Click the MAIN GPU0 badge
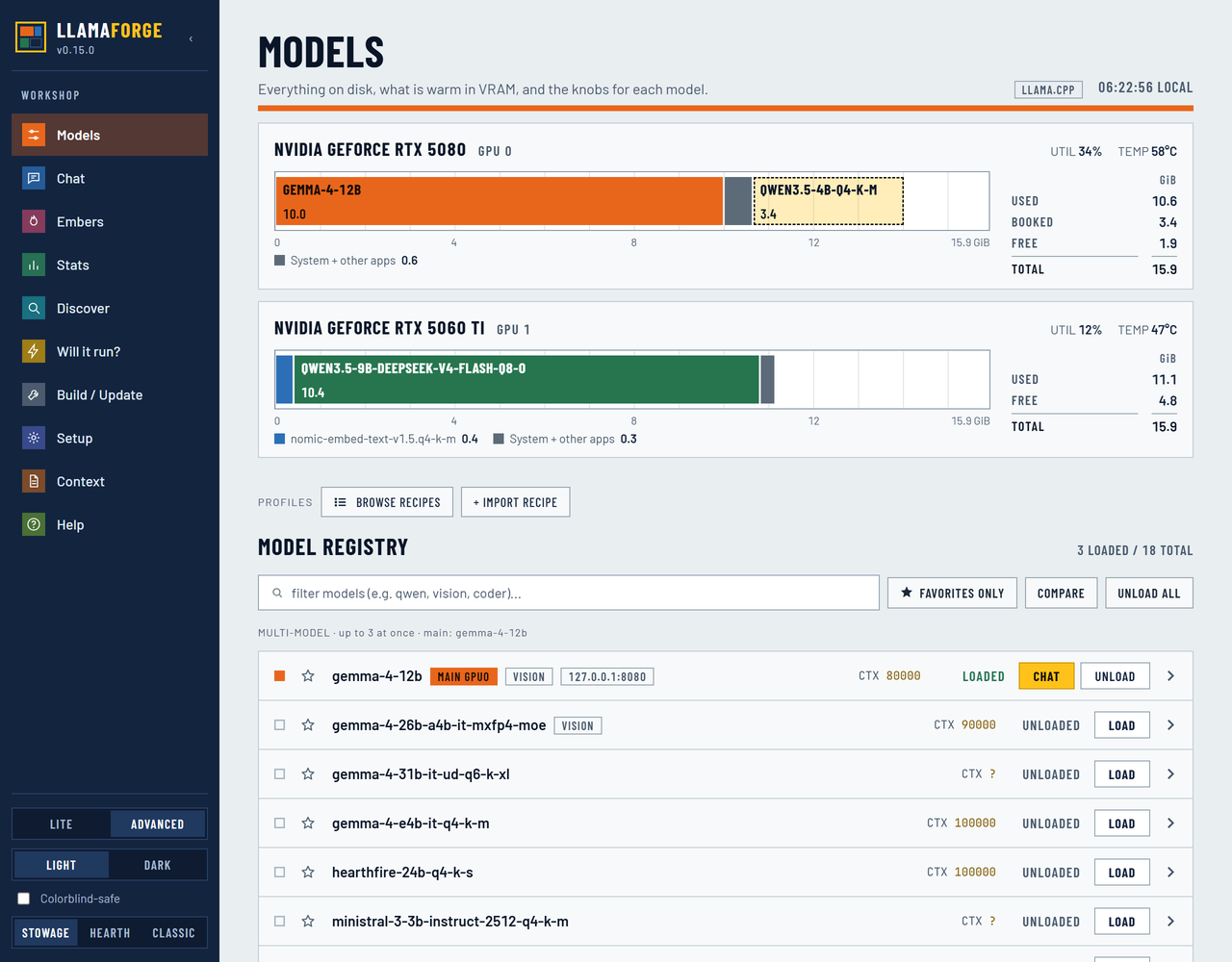 (464, 676)
